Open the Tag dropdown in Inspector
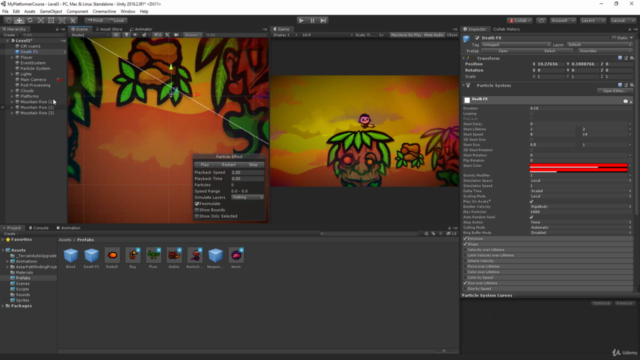This screenshot has width=640, height=360. click(516, 44)
